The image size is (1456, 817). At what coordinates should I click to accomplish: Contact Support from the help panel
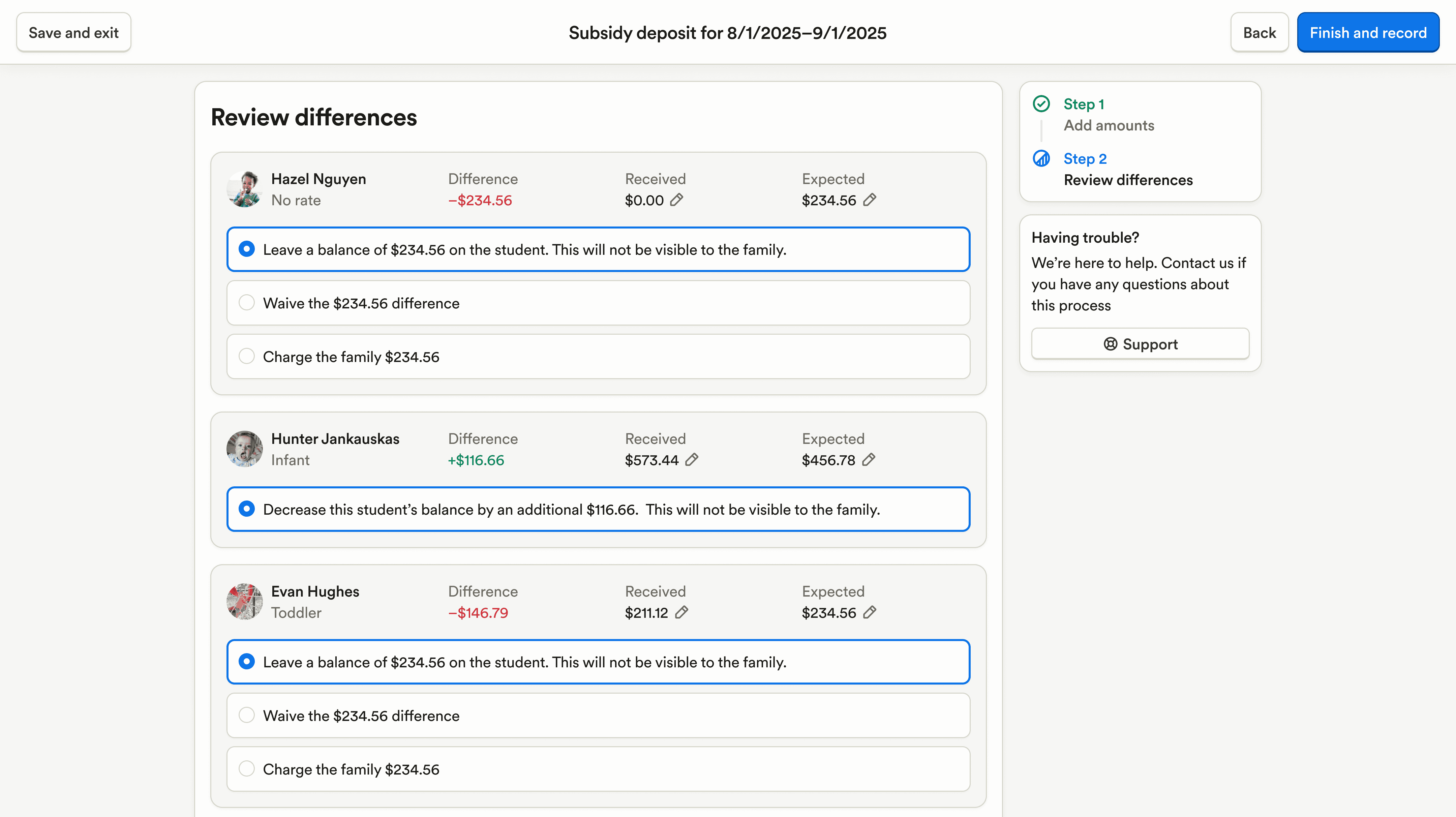coord(1140,344)
